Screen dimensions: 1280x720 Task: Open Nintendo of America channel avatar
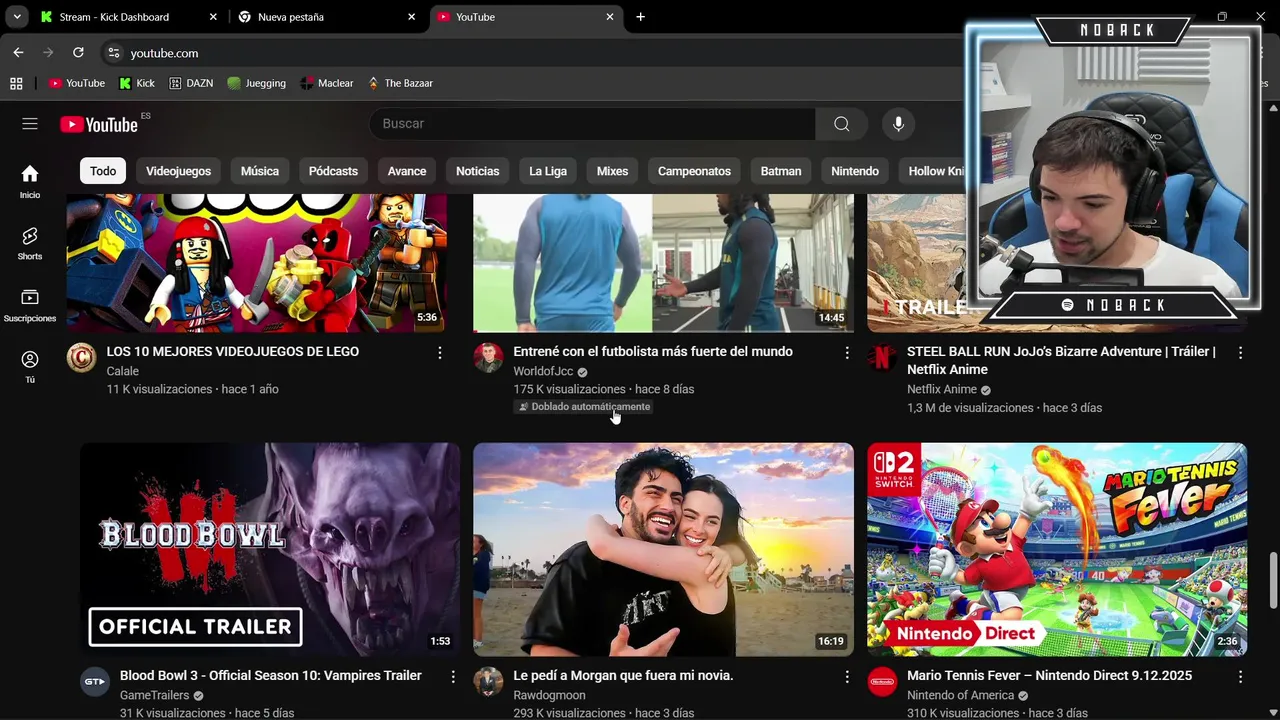(x=882, y=682)
